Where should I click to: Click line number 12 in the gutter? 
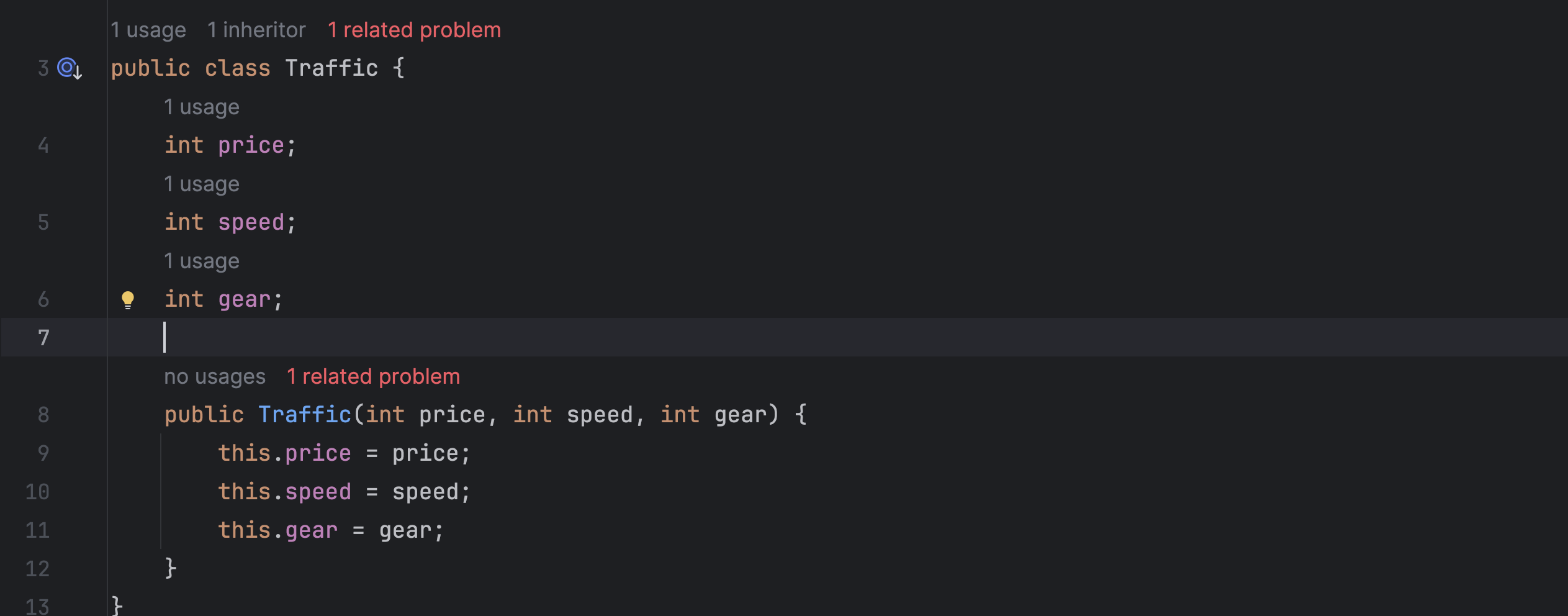point(37,569)
